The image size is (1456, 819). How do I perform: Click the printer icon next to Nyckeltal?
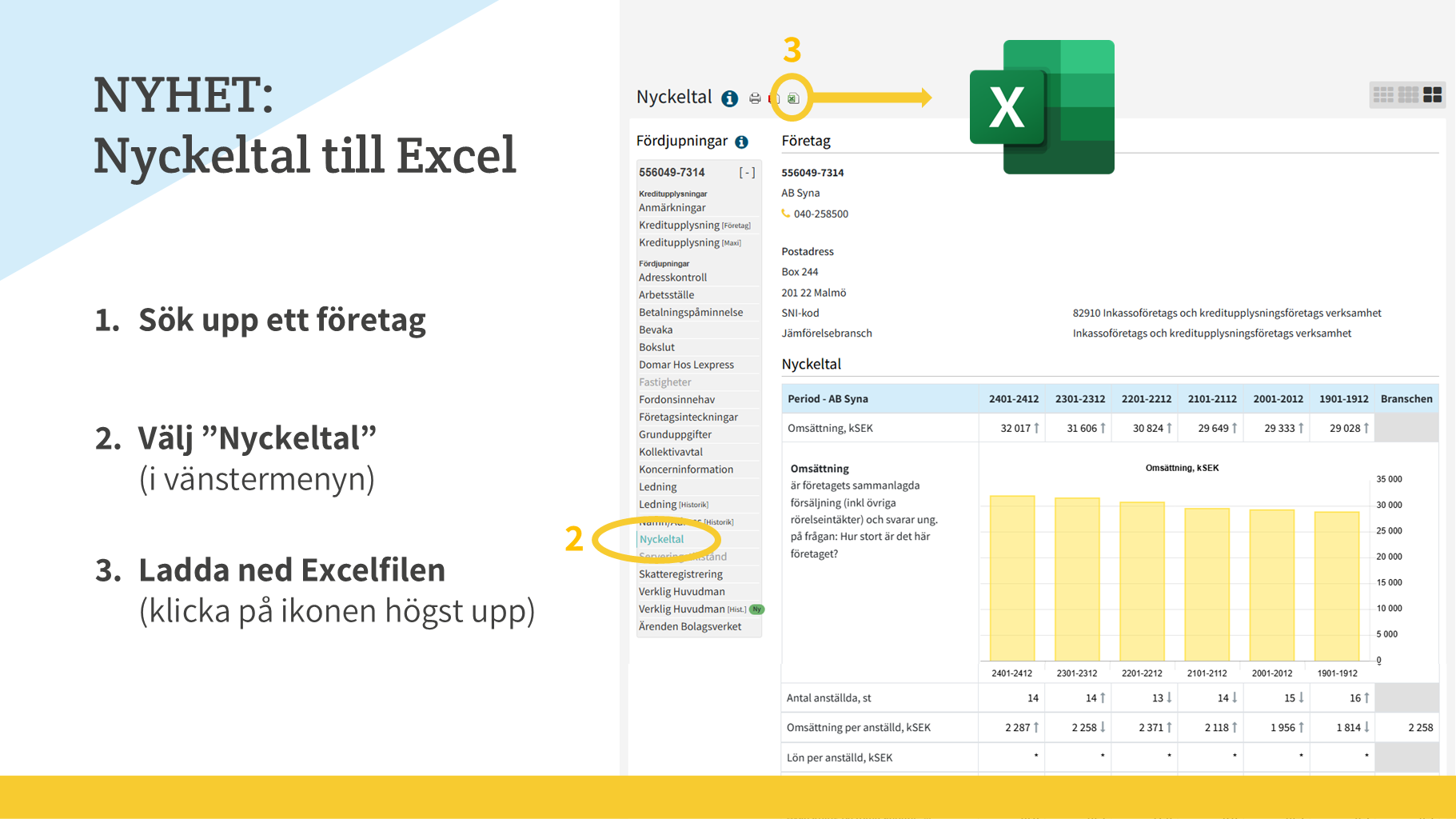[x=755, y=98]
